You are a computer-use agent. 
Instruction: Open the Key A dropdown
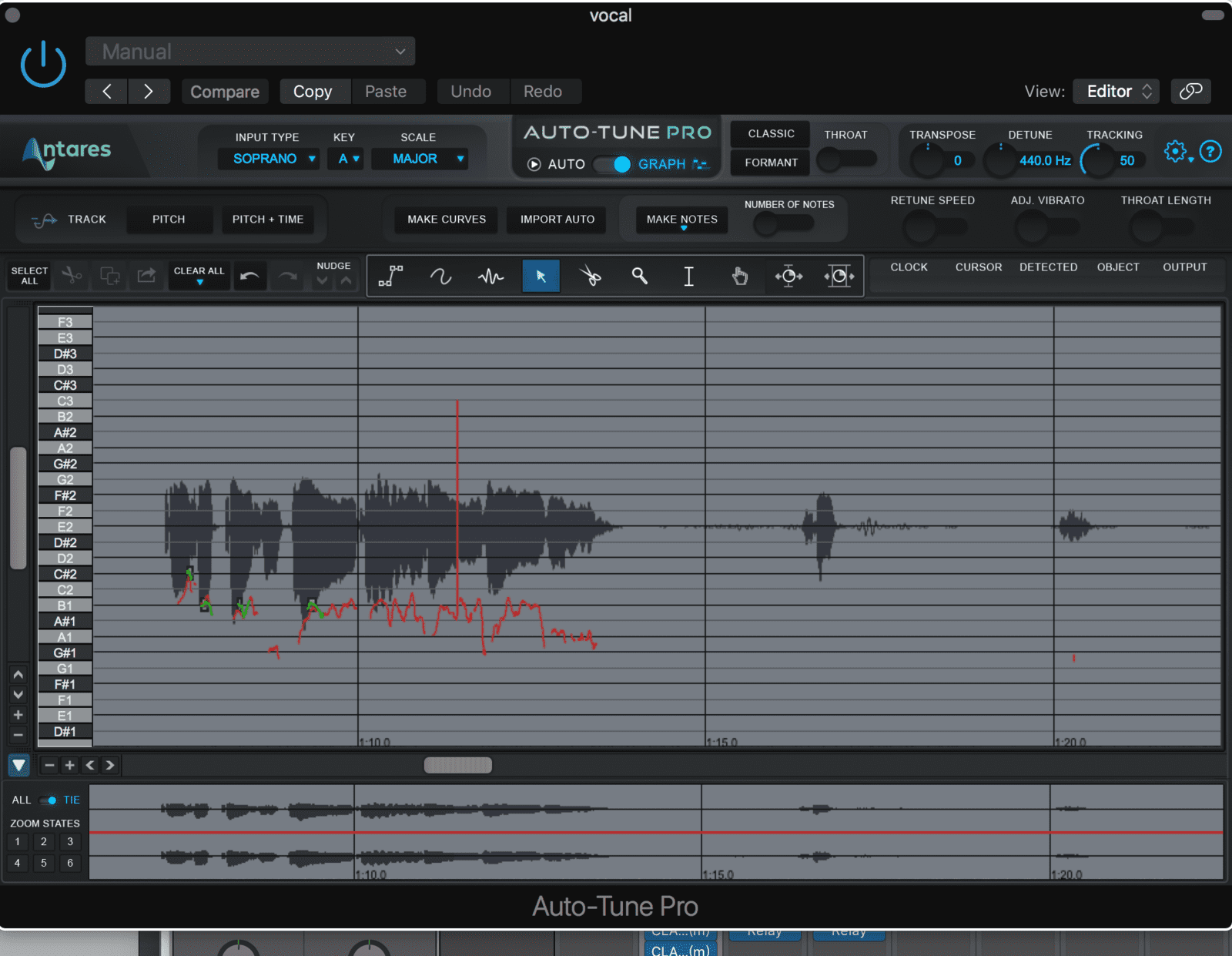[345, 159]
